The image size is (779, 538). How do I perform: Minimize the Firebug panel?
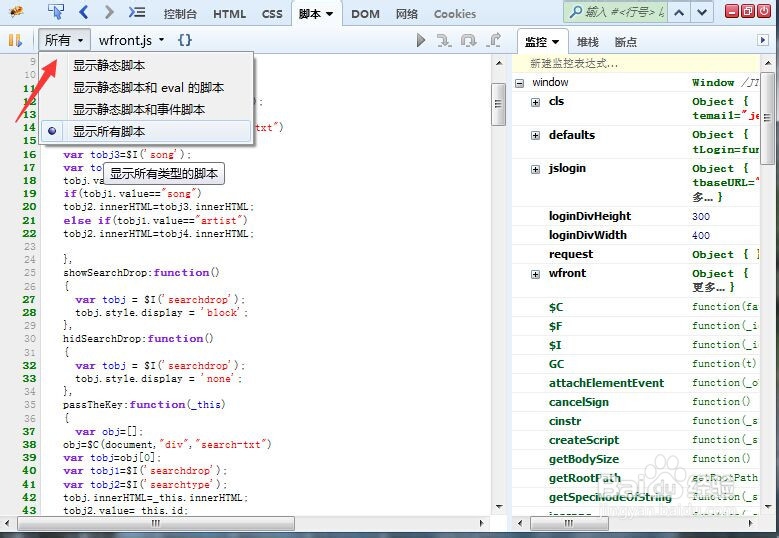tap(732, 11)
